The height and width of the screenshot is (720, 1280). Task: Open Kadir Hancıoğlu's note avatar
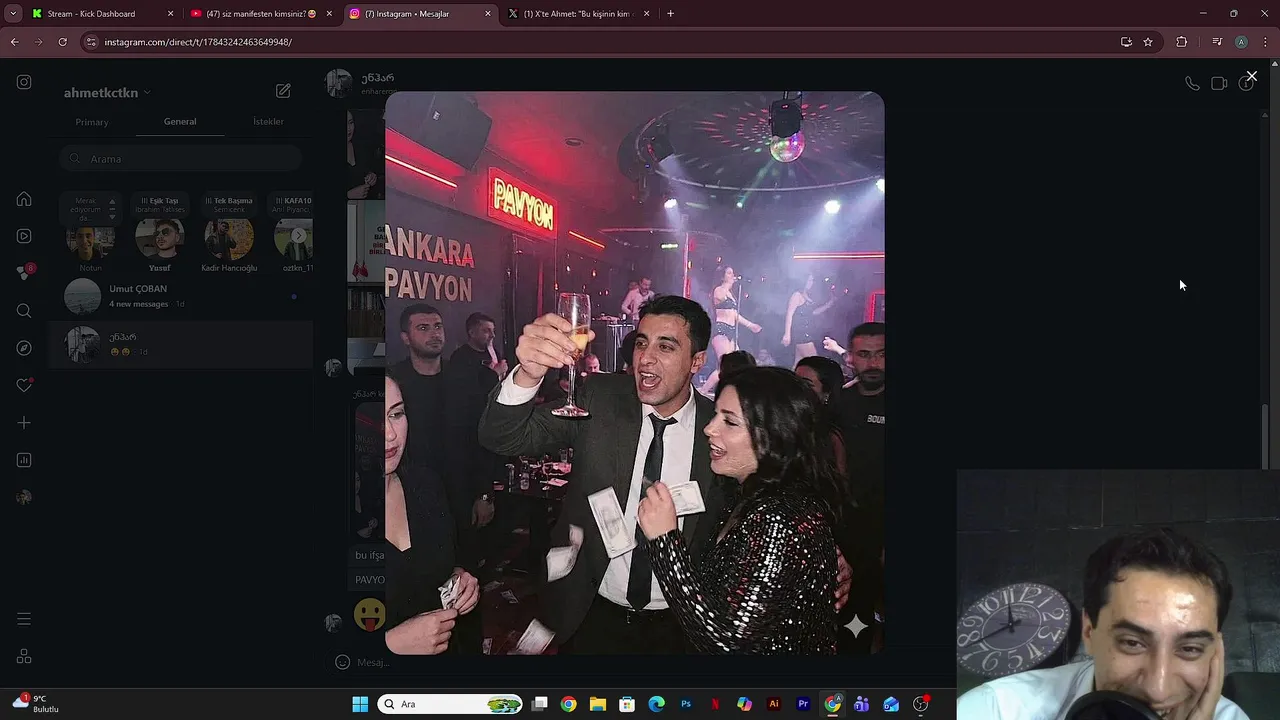[229, 238]
